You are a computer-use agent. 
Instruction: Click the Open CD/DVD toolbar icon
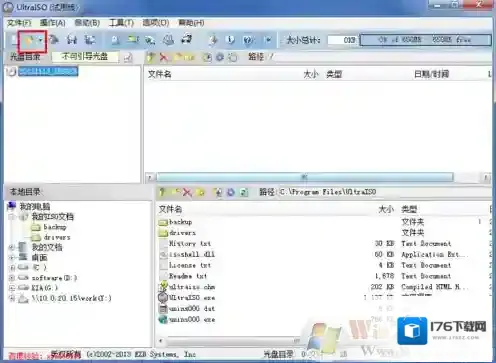(x=54, y=40)
